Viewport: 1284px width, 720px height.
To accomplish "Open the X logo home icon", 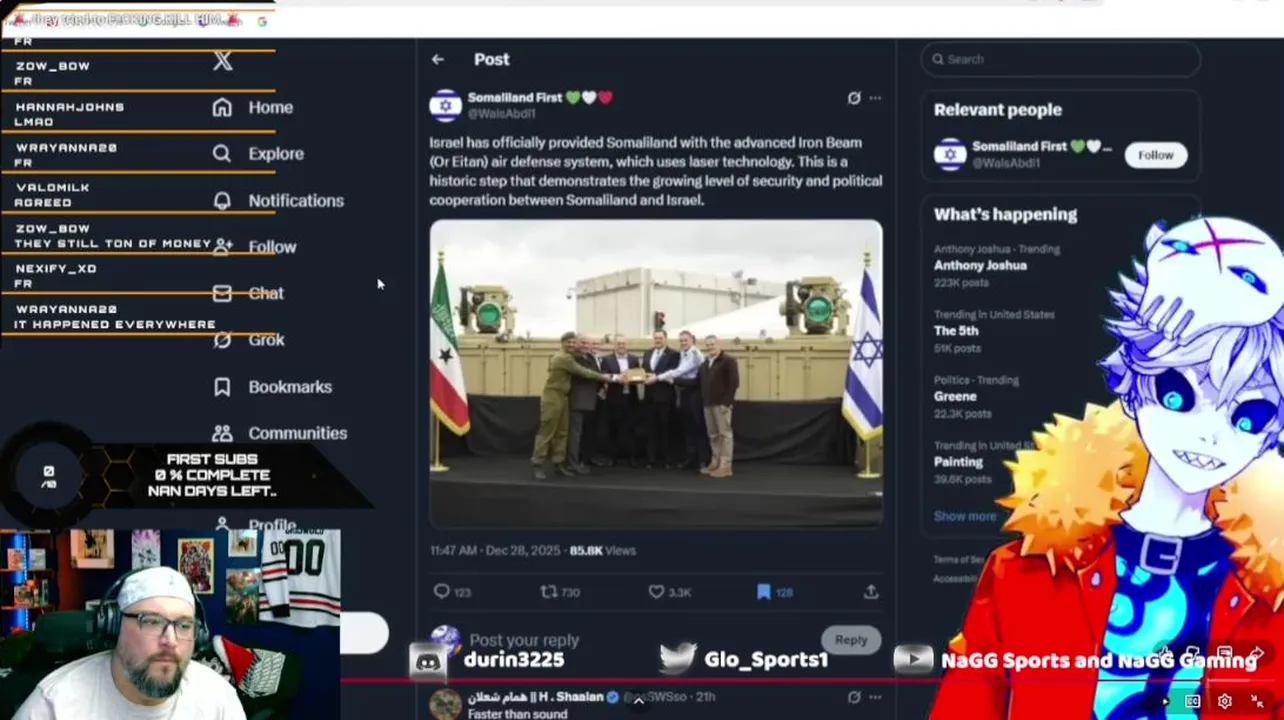I will 223,61.
